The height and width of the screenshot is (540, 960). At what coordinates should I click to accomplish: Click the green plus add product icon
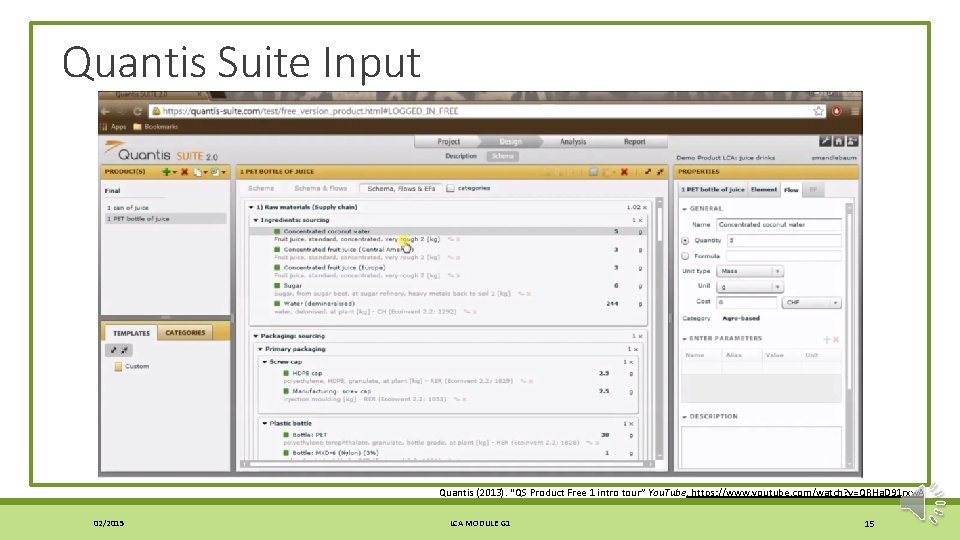point(167,172)
